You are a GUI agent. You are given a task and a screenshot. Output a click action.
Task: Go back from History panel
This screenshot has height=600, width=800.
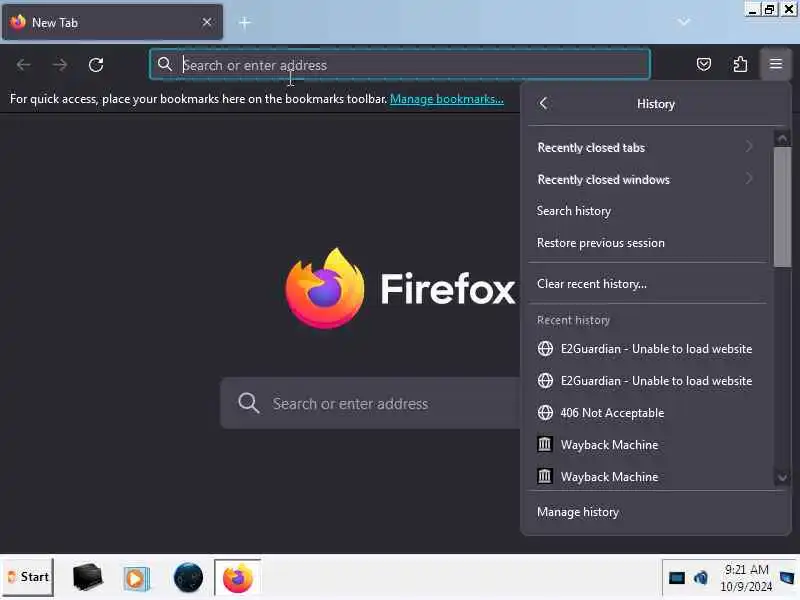point(543,104)
